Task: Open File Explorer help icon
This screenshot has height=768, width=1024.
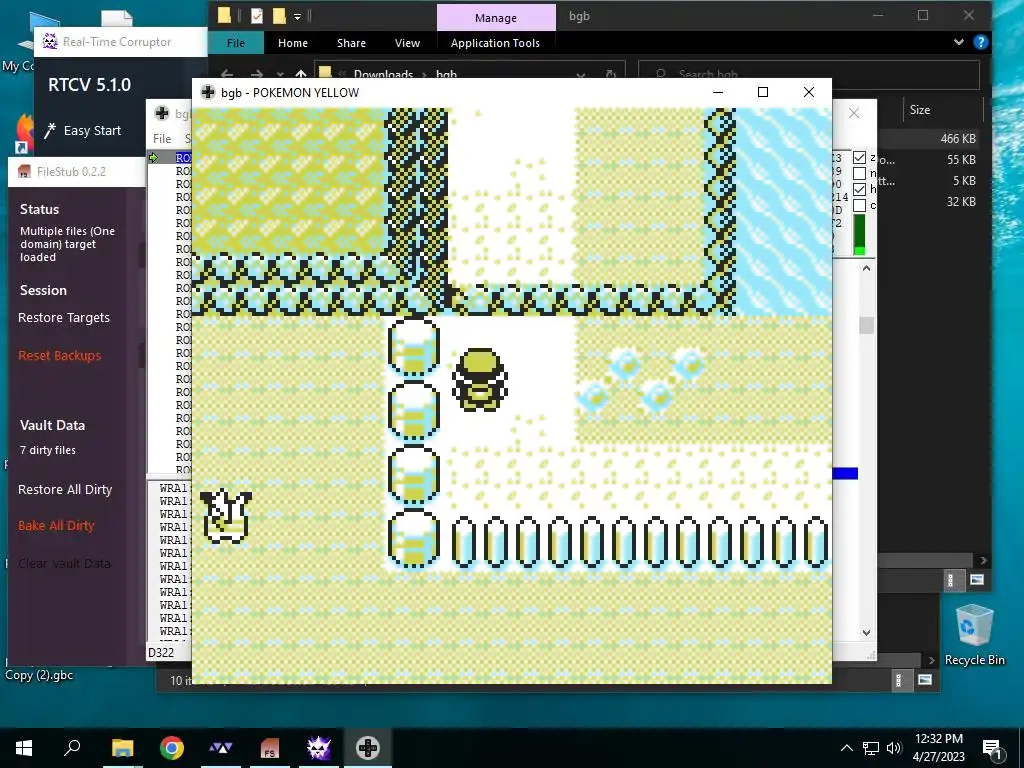Action: coord(980,42)
